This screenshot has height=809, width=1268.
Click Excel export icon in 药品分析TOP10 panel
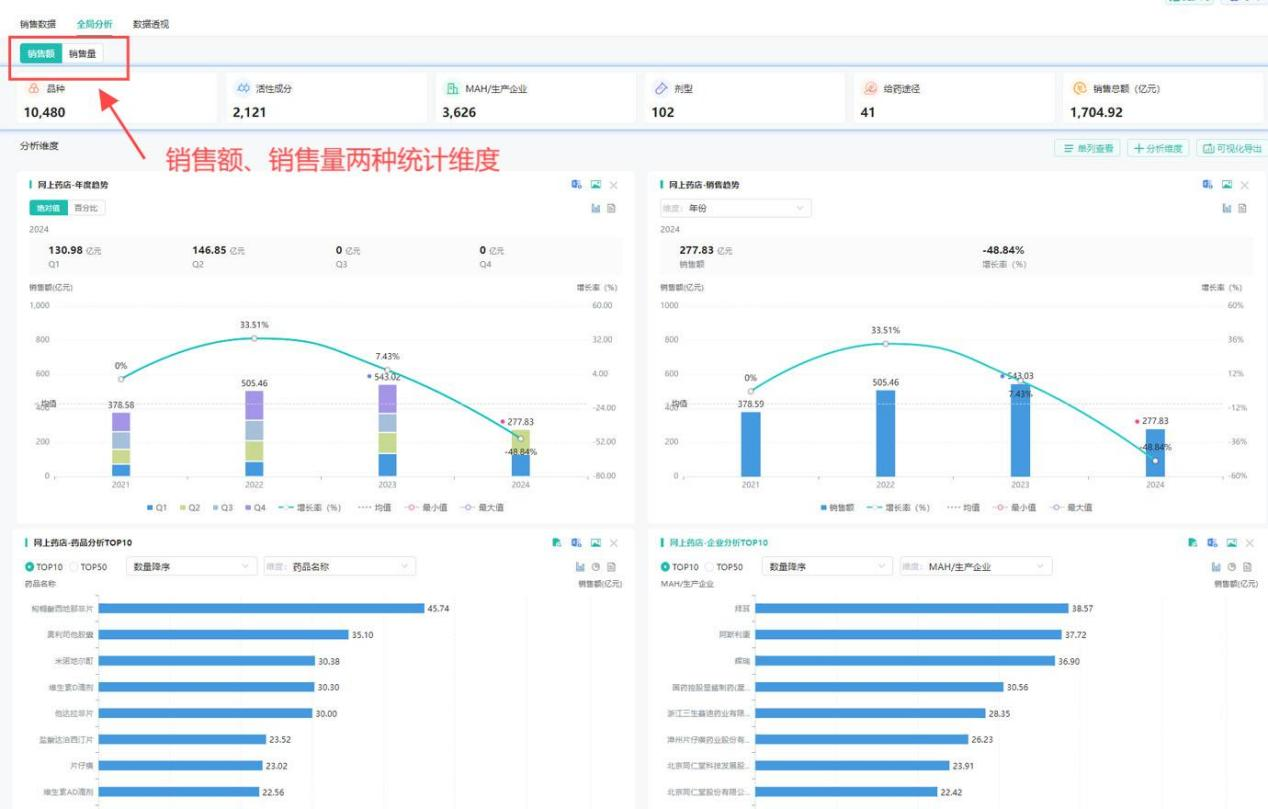pos(558,543)
